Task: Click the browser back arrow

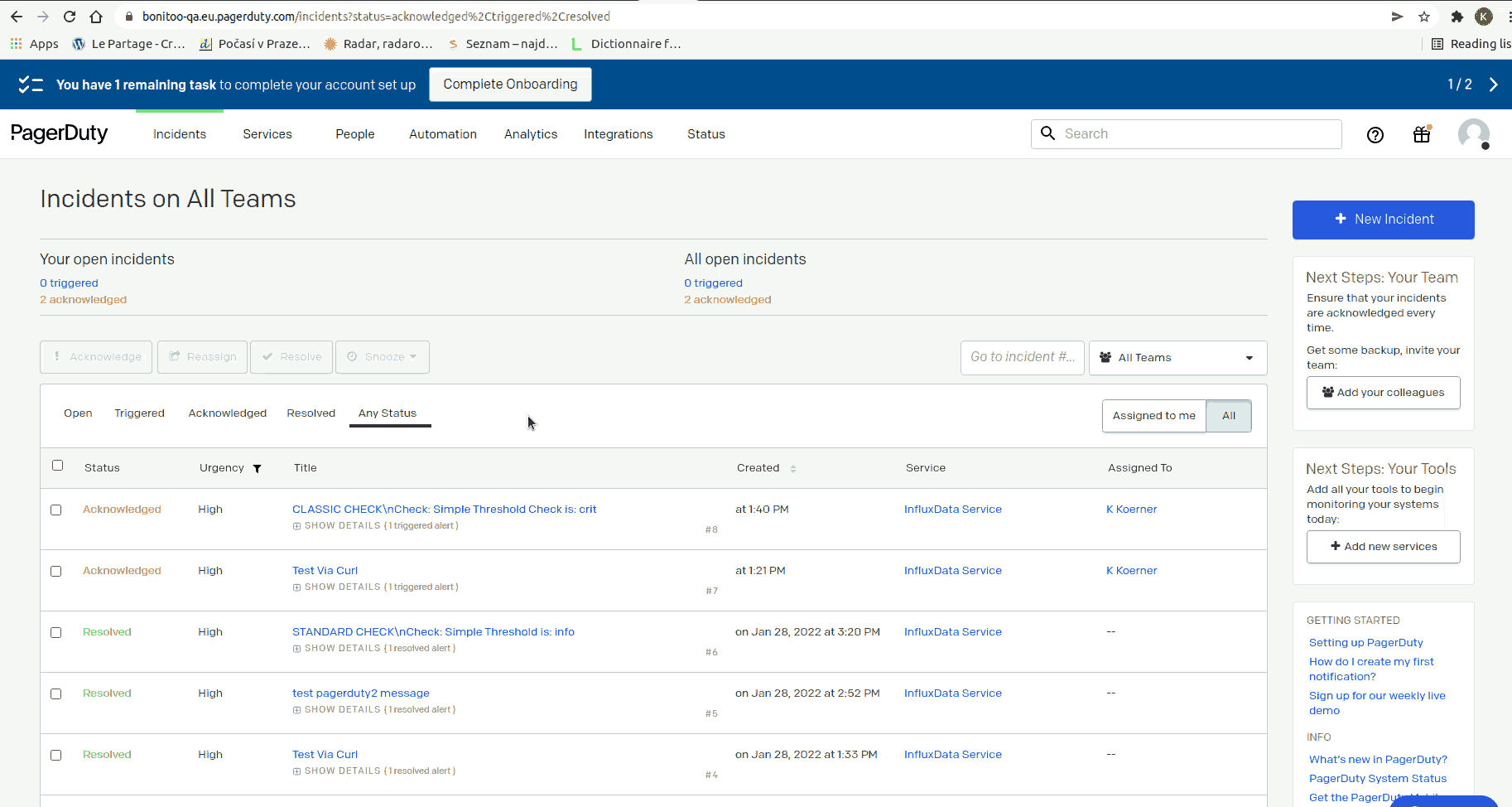Action: tap(17, 17)
